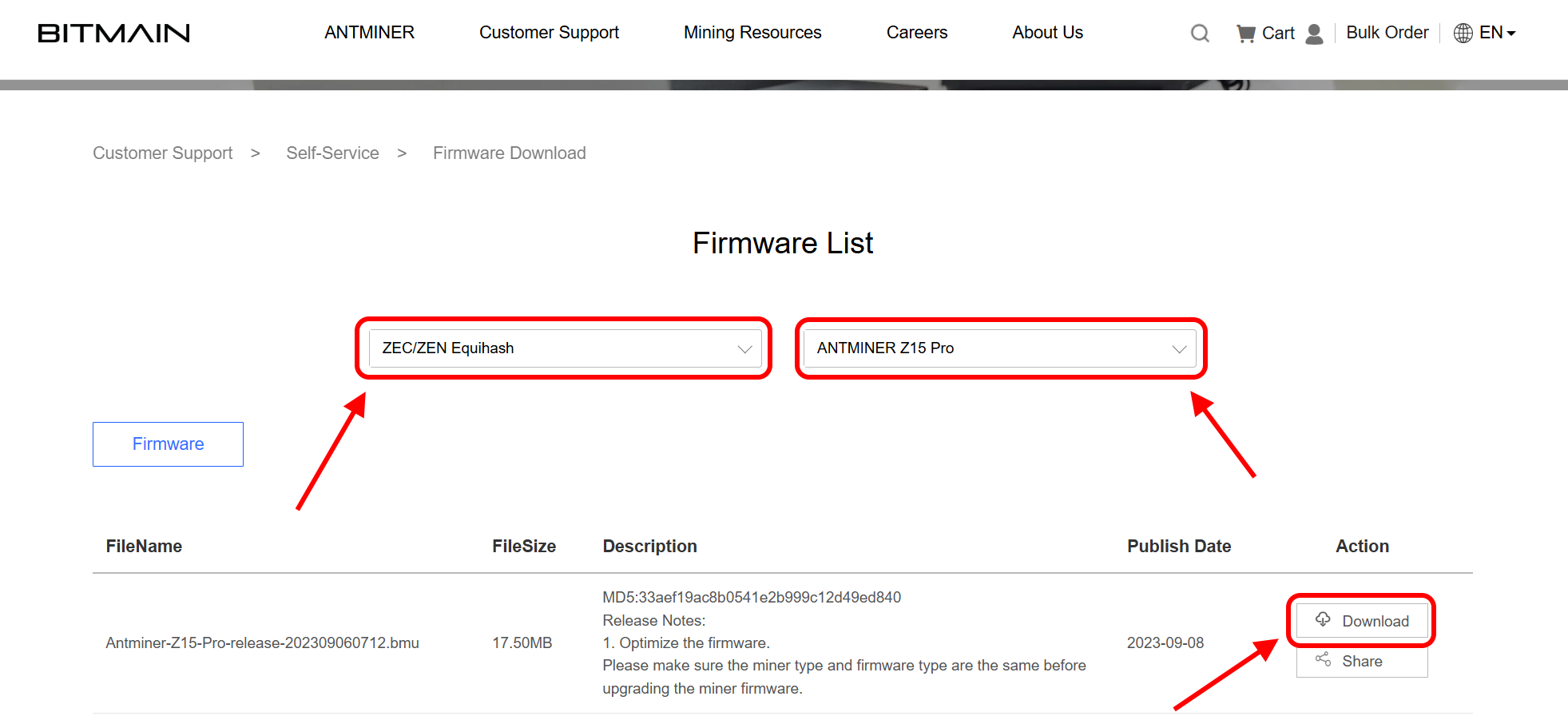The image size is (1568, 724).
Task: Click the user account profile icon
Action: [x=1314, y=34]
